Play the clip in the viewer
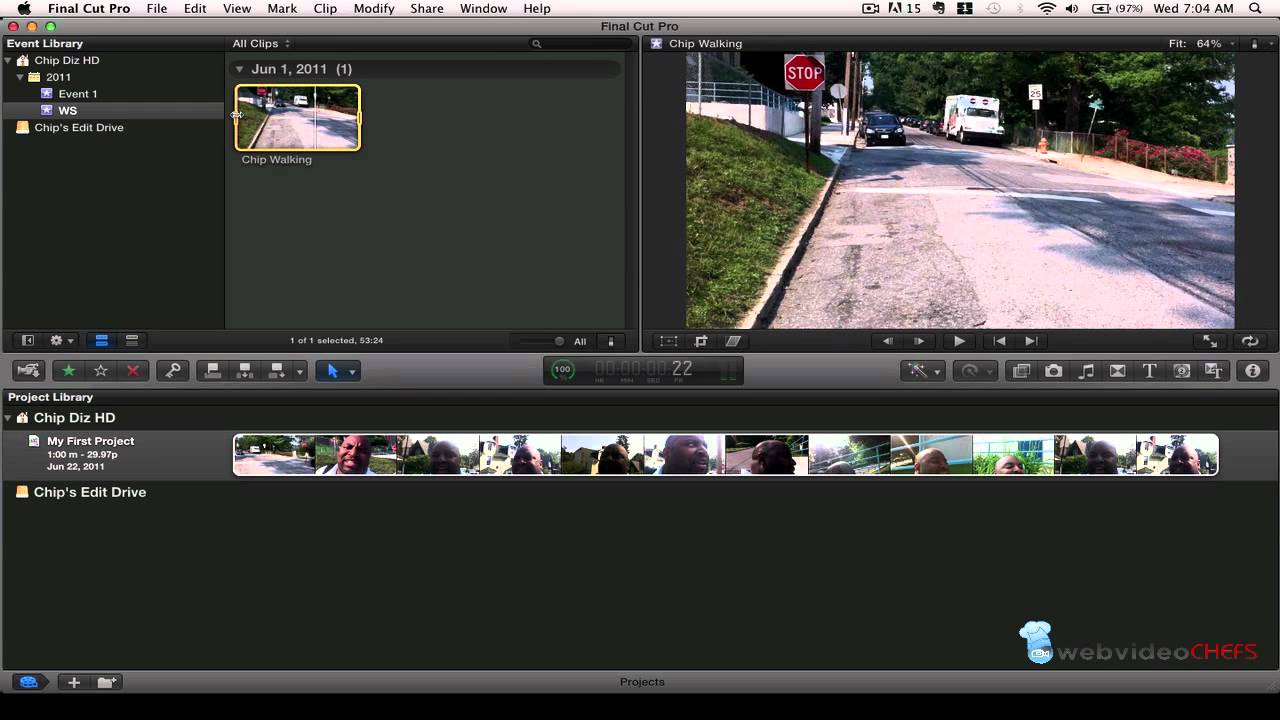 [x=959, y=341]
